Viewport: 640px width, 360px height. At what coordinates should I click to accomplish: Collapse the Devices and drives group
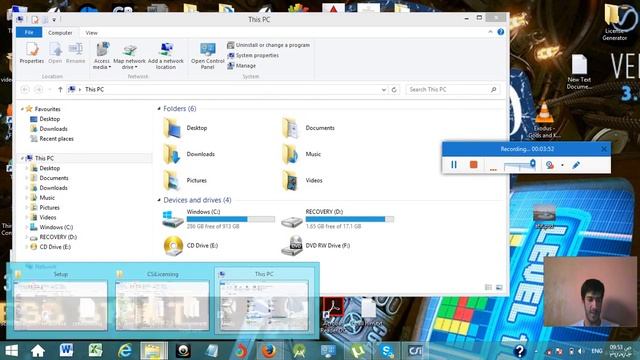(x=159, y=200)
